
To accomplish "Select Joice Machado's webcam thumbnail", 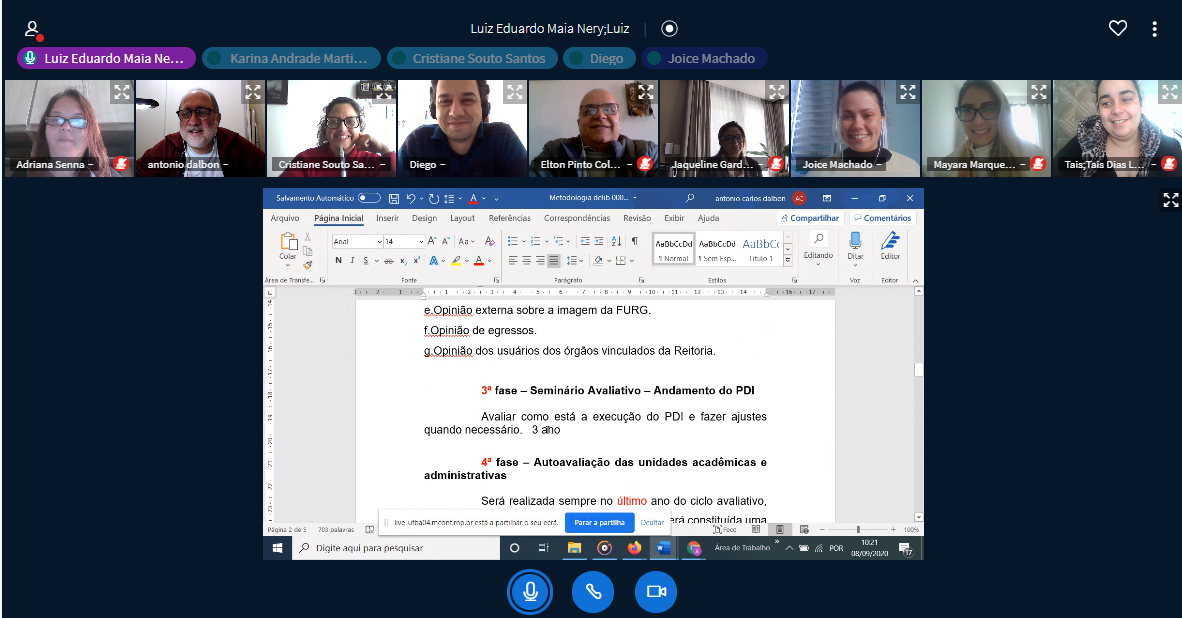I will 855,128.
